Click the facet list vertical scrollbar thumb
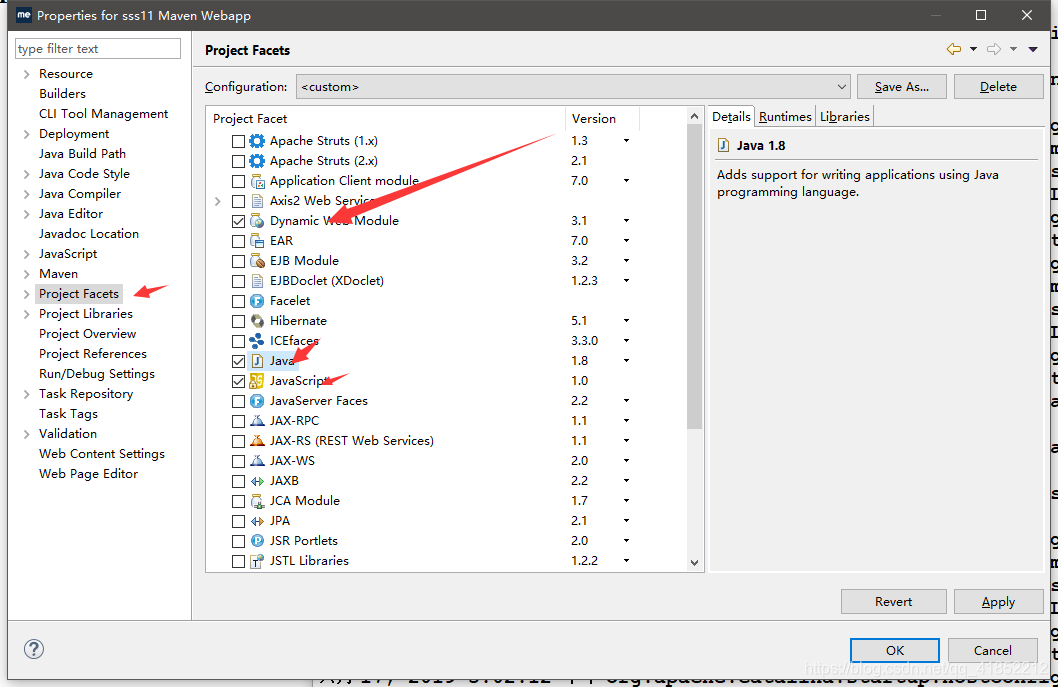This screenshot has height=687, width=1058. pyautogui.click(x=694, y=276)
